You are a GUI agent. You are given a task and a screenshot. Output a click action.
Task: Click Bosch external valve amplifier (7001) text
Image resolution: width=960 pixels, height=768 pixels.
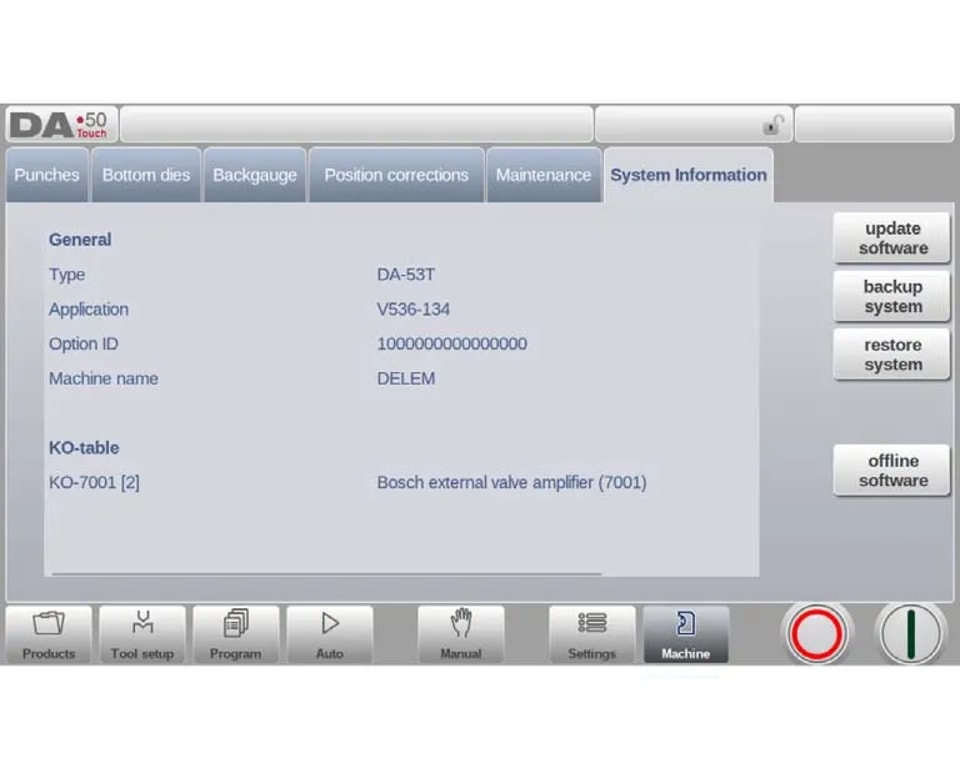(512, 483)
